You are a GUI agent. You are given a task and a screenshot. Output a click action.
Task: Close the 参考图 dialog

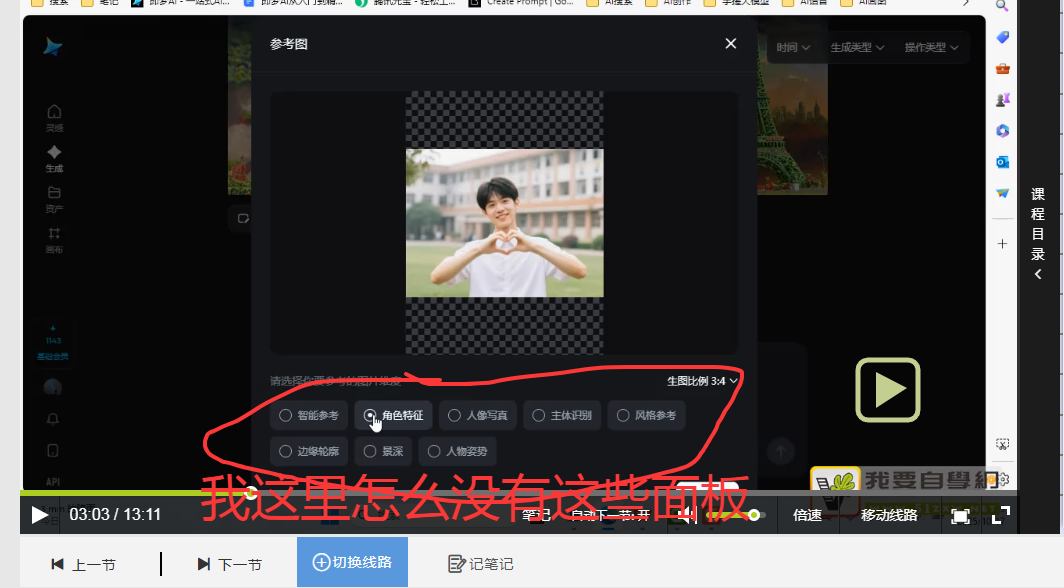pyautogui.click(x=730, y=44)
